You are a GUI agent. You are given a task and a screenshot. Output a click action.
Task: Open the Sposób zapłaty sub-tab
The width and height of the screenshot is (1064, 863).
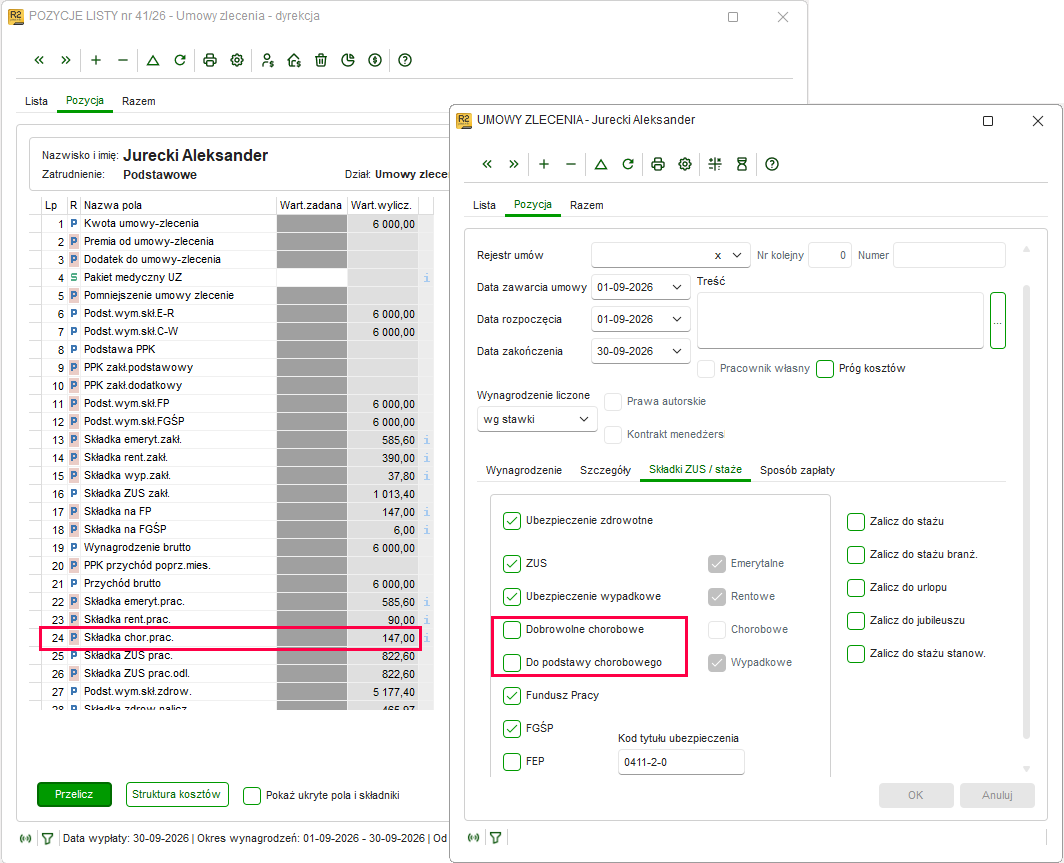coord(797,470)
